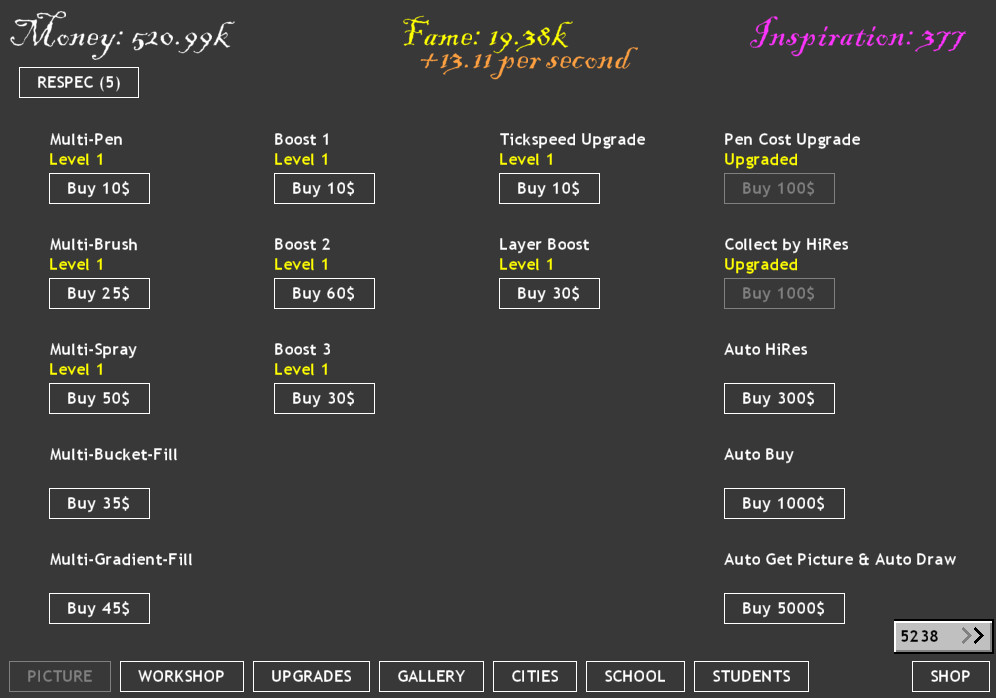Viewport: 996px width, 698px height.
Task: Open the GALLERY tab
Action: tap(431, 676)
